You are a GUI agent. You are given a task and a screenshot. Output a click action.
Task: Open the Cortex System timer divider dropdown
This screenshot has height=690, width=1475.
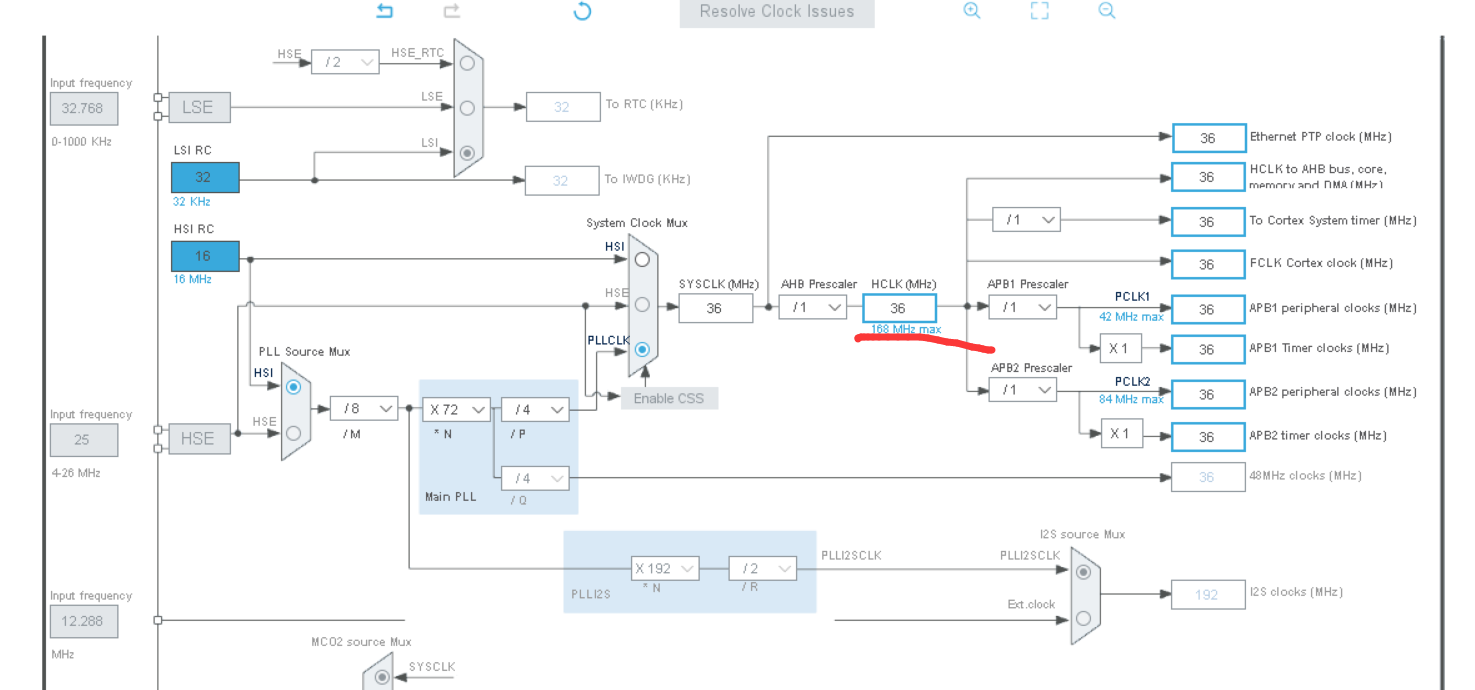[1026, 219]
